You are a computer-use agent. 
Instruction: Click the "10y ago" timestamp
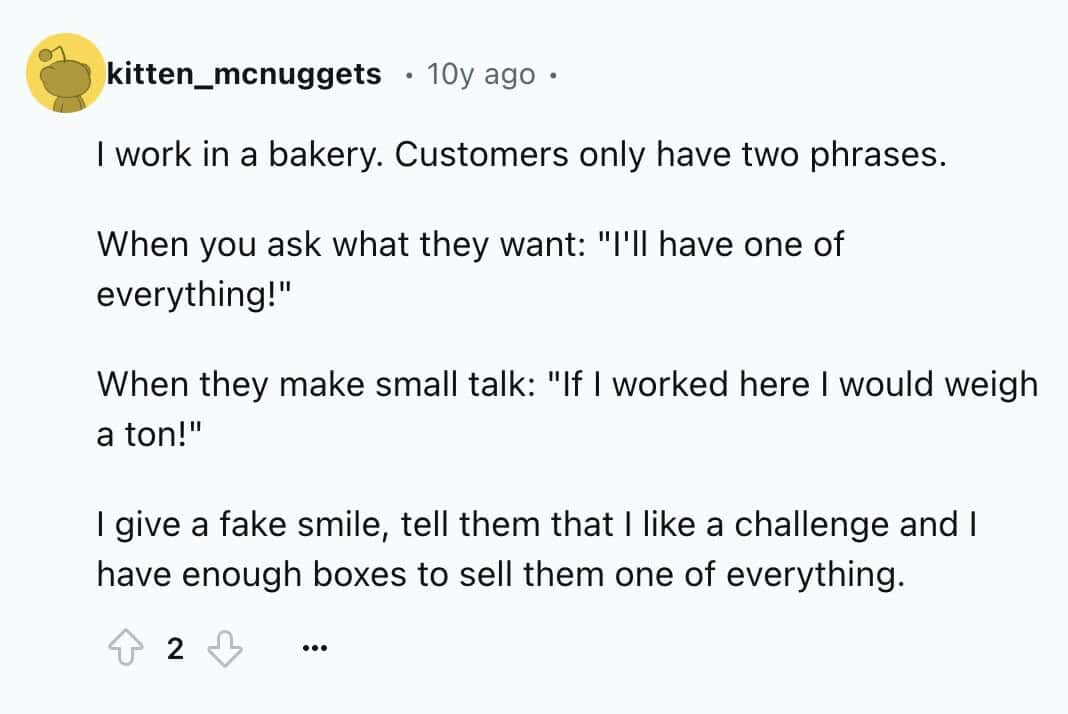click(x=480, y=74)
